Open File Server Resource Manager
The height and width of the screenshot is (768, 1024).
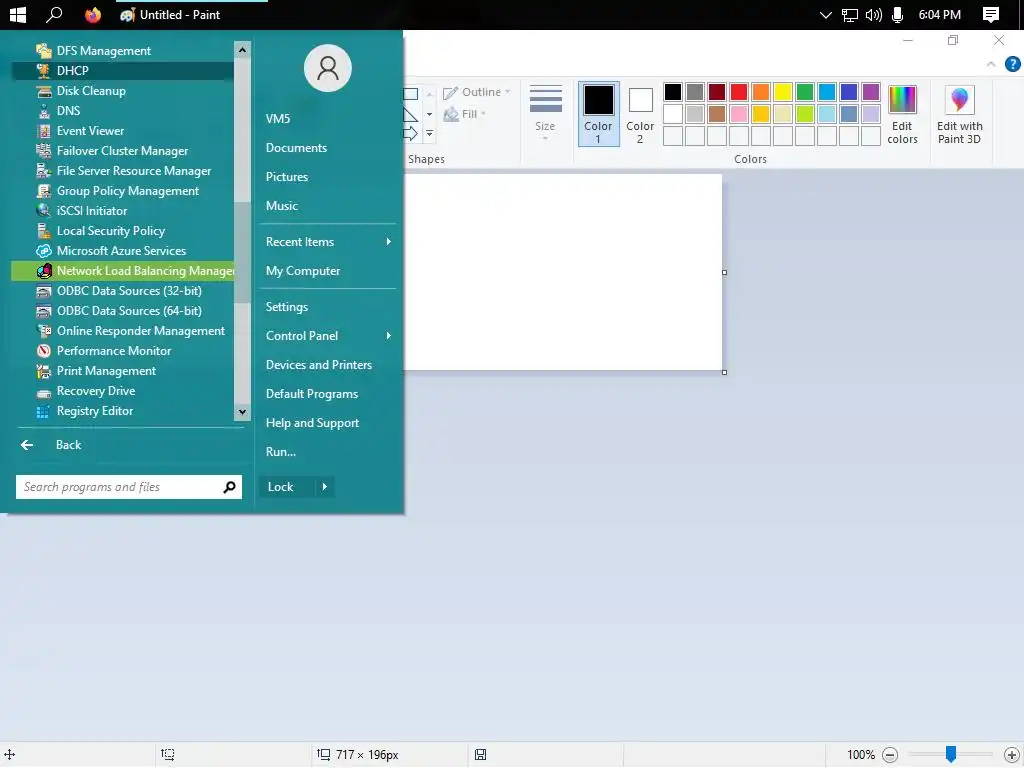point(123,170)
